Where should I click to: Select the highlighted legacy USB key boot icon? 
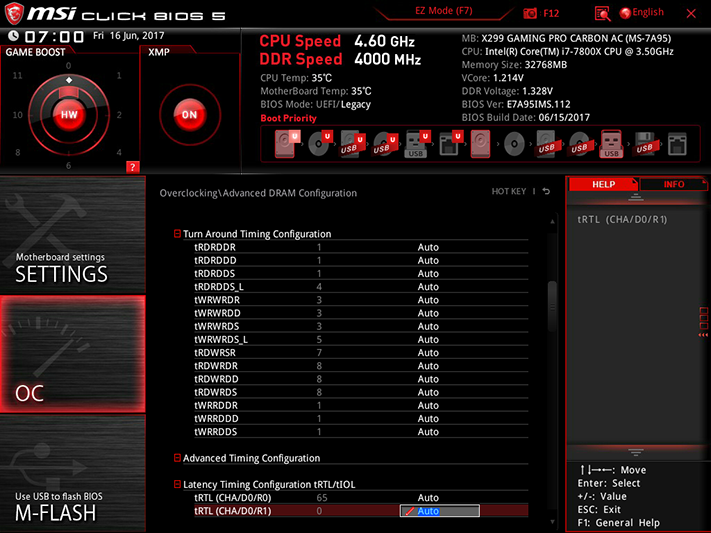pos(611,144)
